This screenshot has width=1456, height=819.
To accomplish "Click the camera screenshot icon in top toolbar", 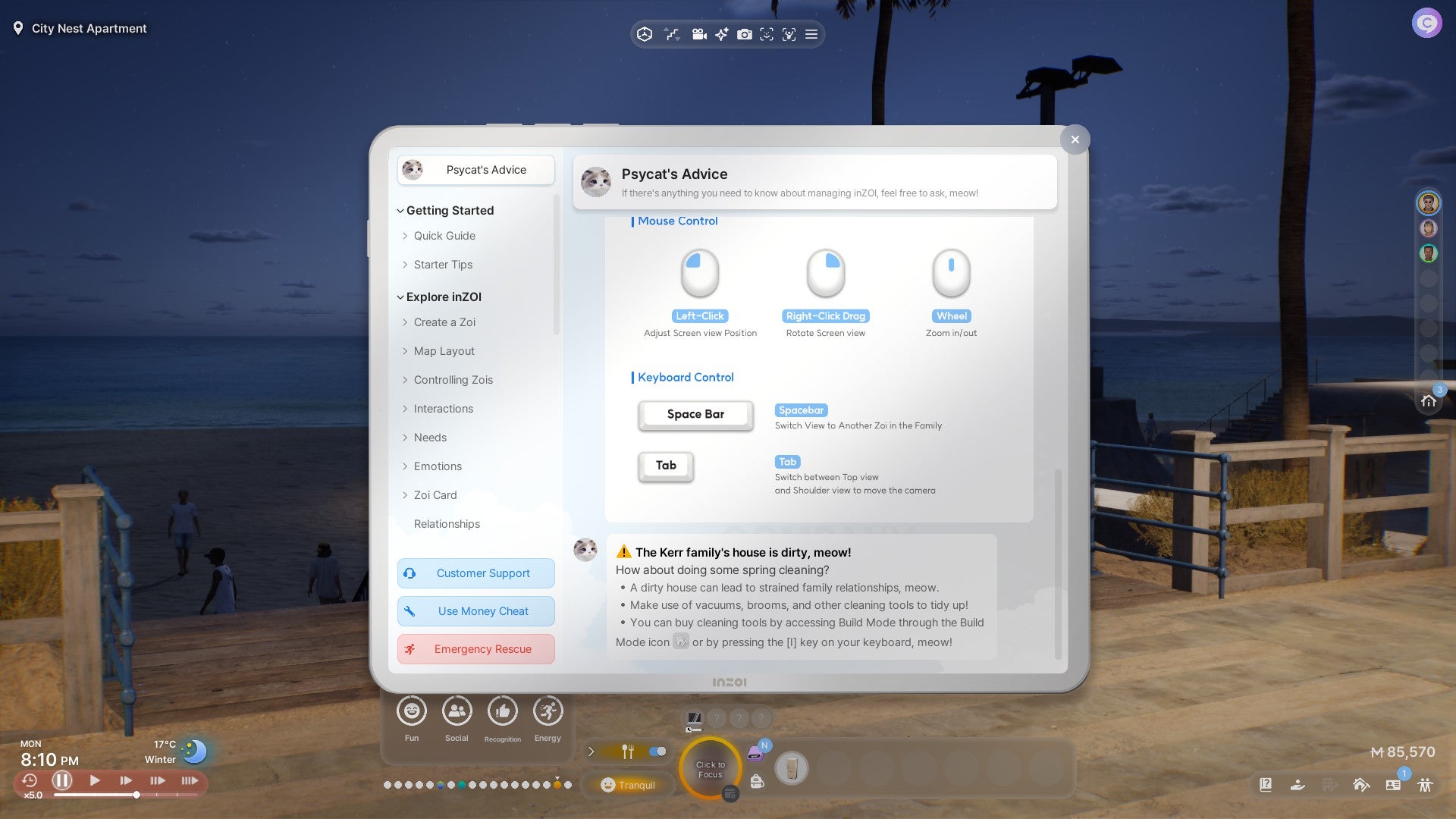I will [744, 34].
